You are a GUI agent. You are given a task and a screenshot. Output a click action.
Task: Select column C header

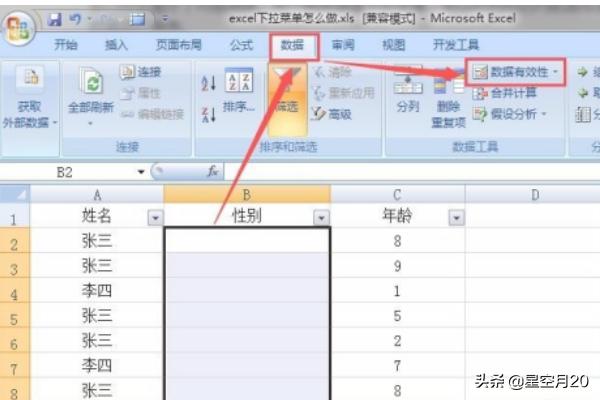pyautogui.click(x=398, y=195)
